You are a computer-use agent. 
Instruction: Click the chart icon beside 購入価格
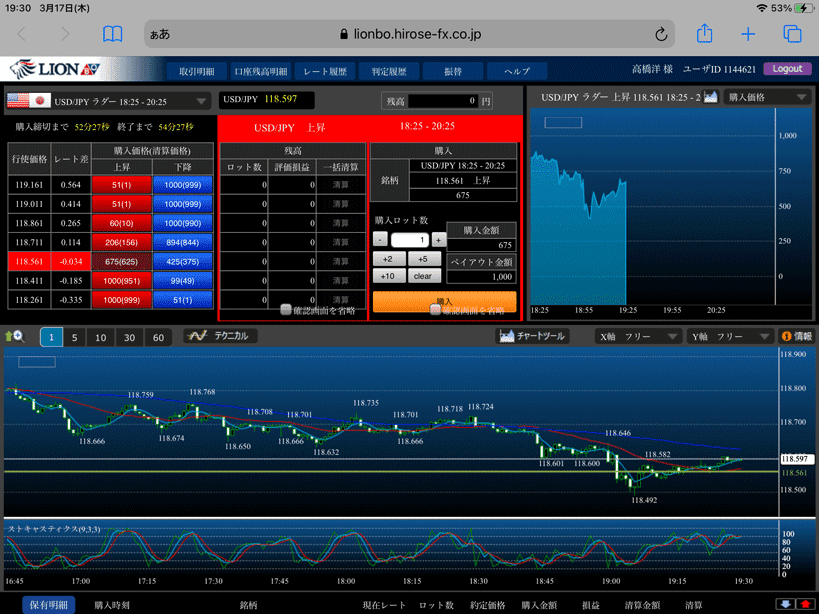pyautogui.click(x=710, y=97)
